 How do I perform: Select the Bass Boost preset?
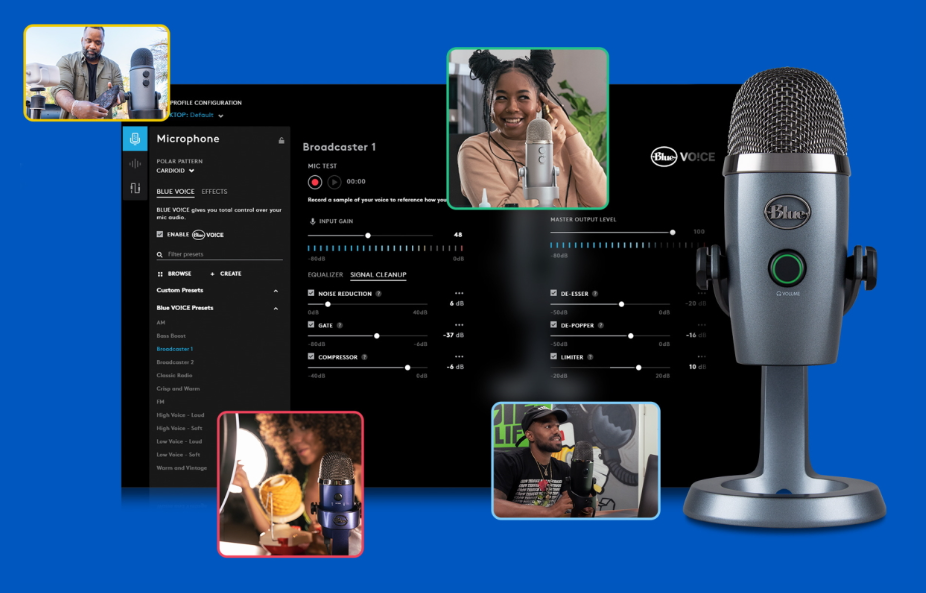click(x=171, y=336)
